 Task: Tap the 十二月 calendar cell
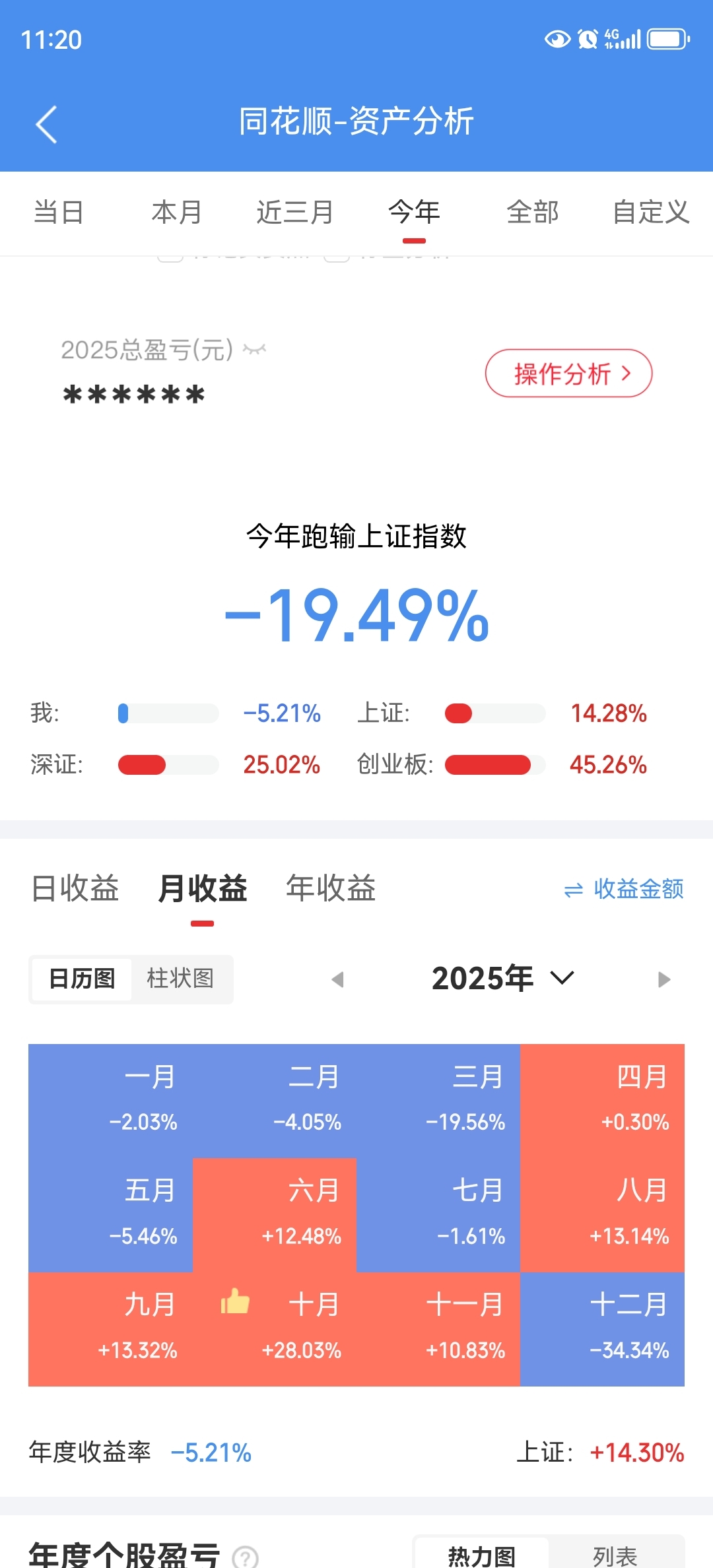(x=602, y=1328)
